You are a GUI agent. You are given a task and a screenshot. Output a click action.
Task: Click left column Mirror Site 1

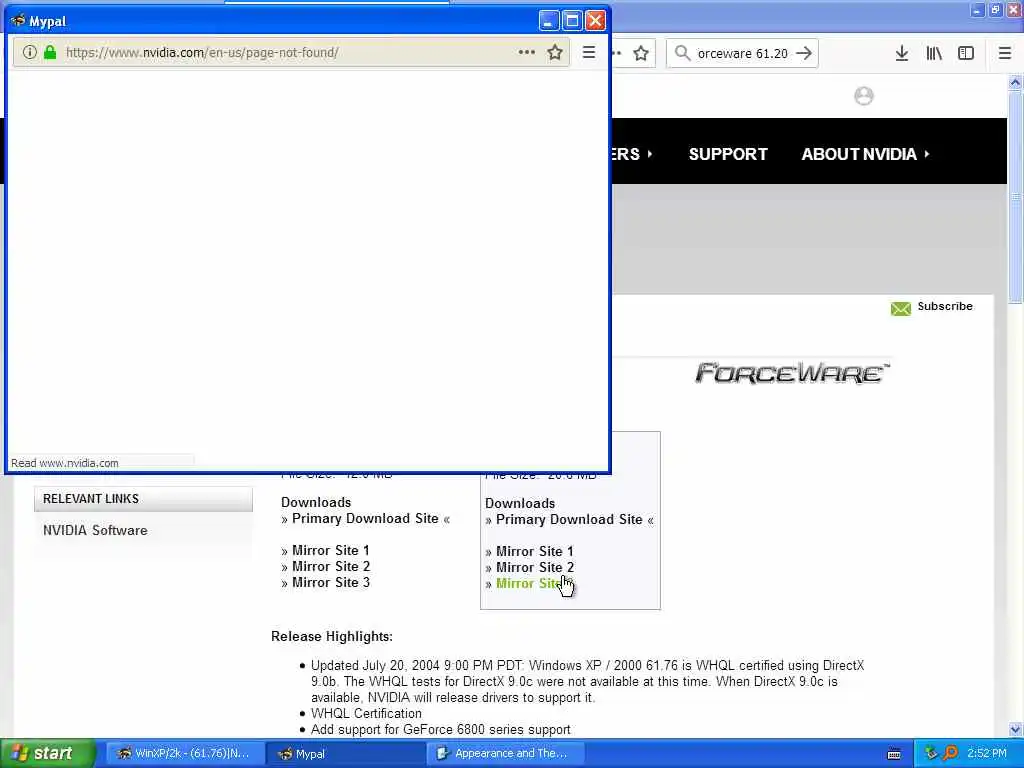click(330, 551)
